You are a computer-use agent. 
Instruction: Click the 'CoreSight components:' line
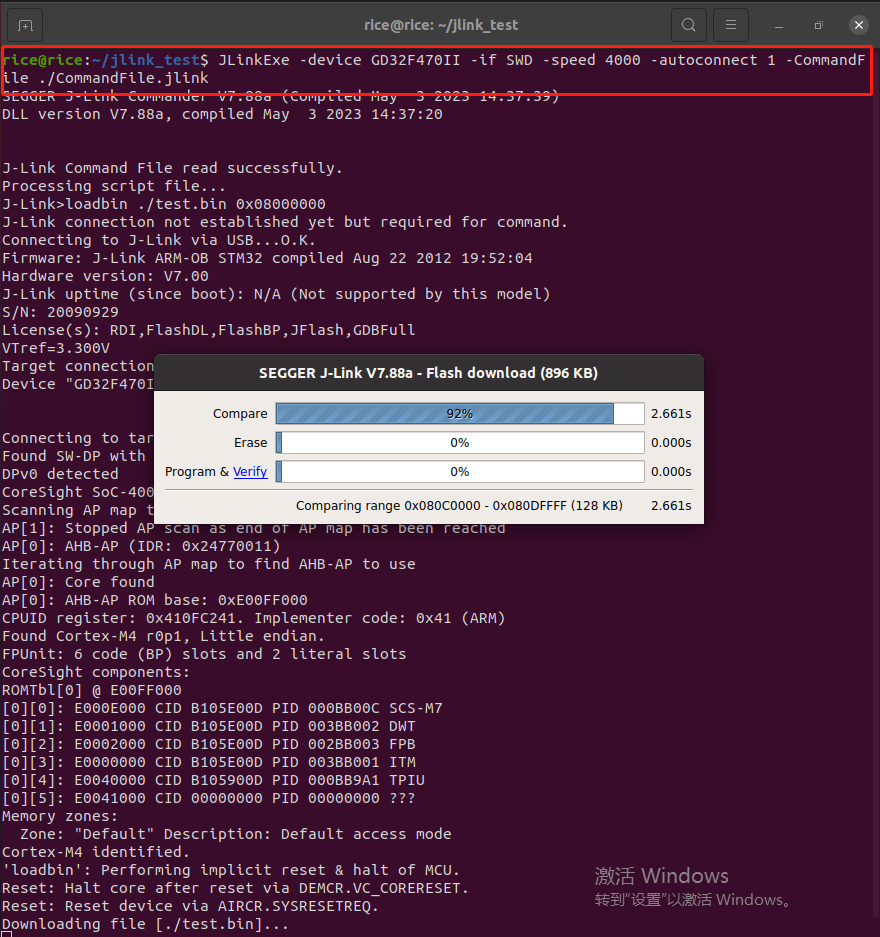point(96,672)
